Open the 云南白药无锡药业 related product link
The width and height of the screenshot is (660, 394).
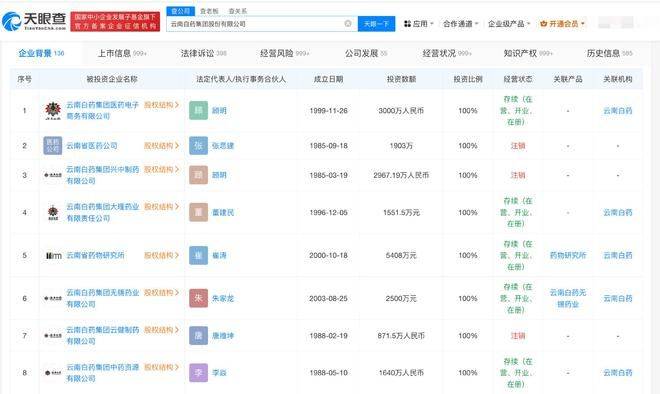coord(568,298)
